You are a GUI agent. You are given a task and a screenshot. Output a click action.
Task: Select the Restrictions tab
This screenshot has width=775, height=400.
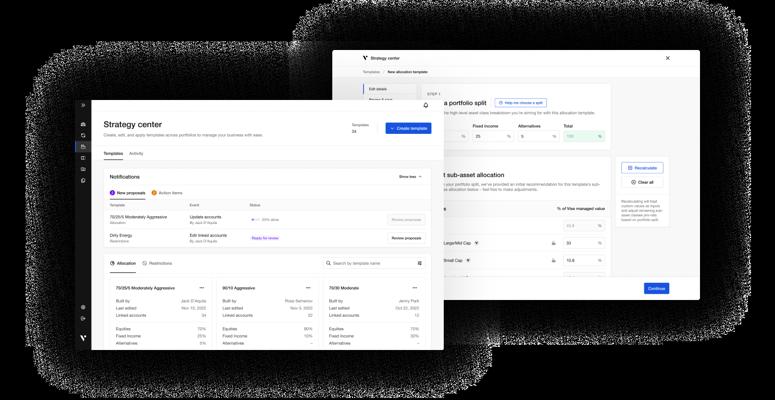coord(157,263)
